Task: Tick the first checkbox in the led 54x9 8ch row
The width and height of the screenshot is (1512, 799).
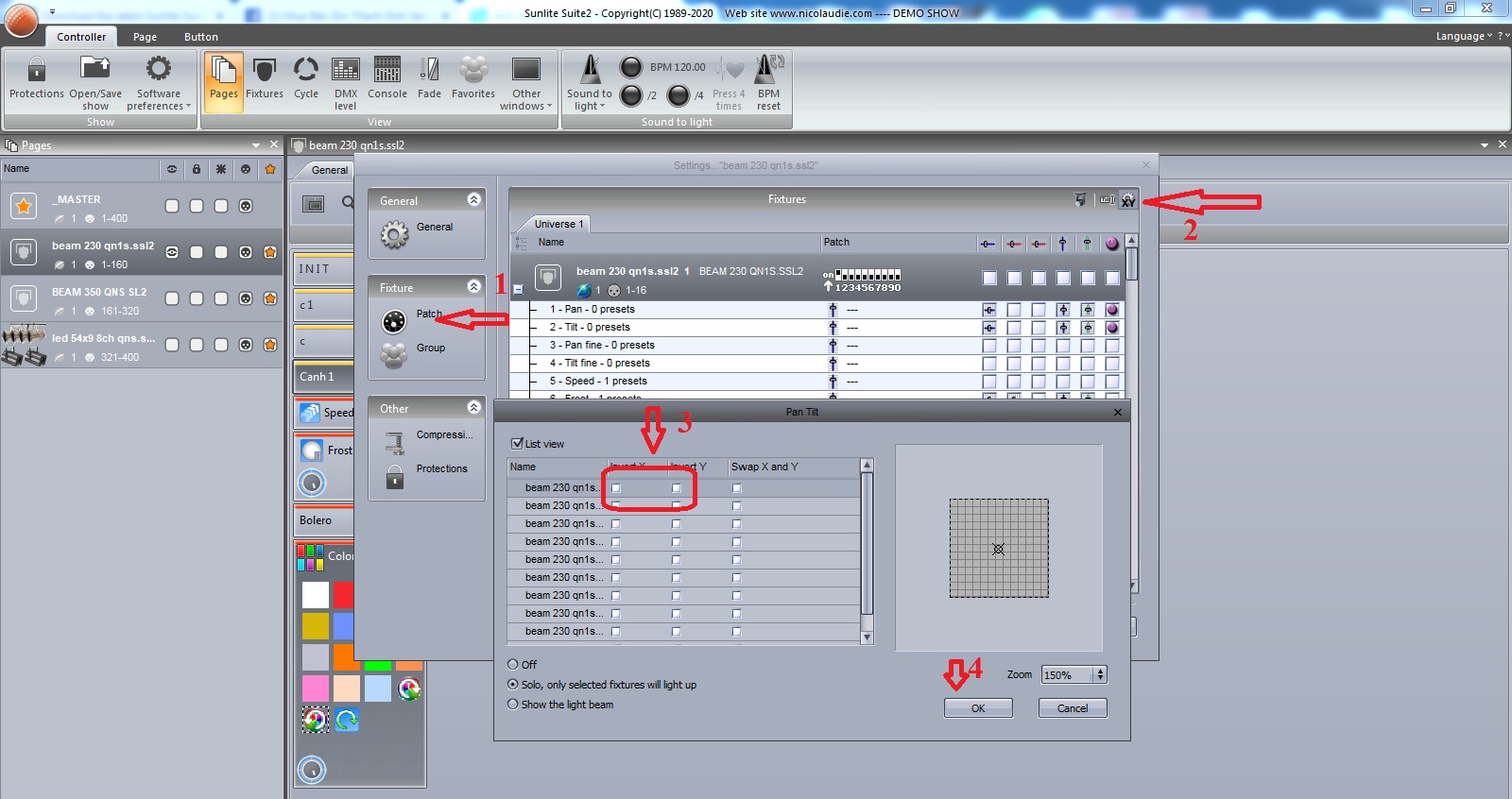Action: click(x=172, y=345)
